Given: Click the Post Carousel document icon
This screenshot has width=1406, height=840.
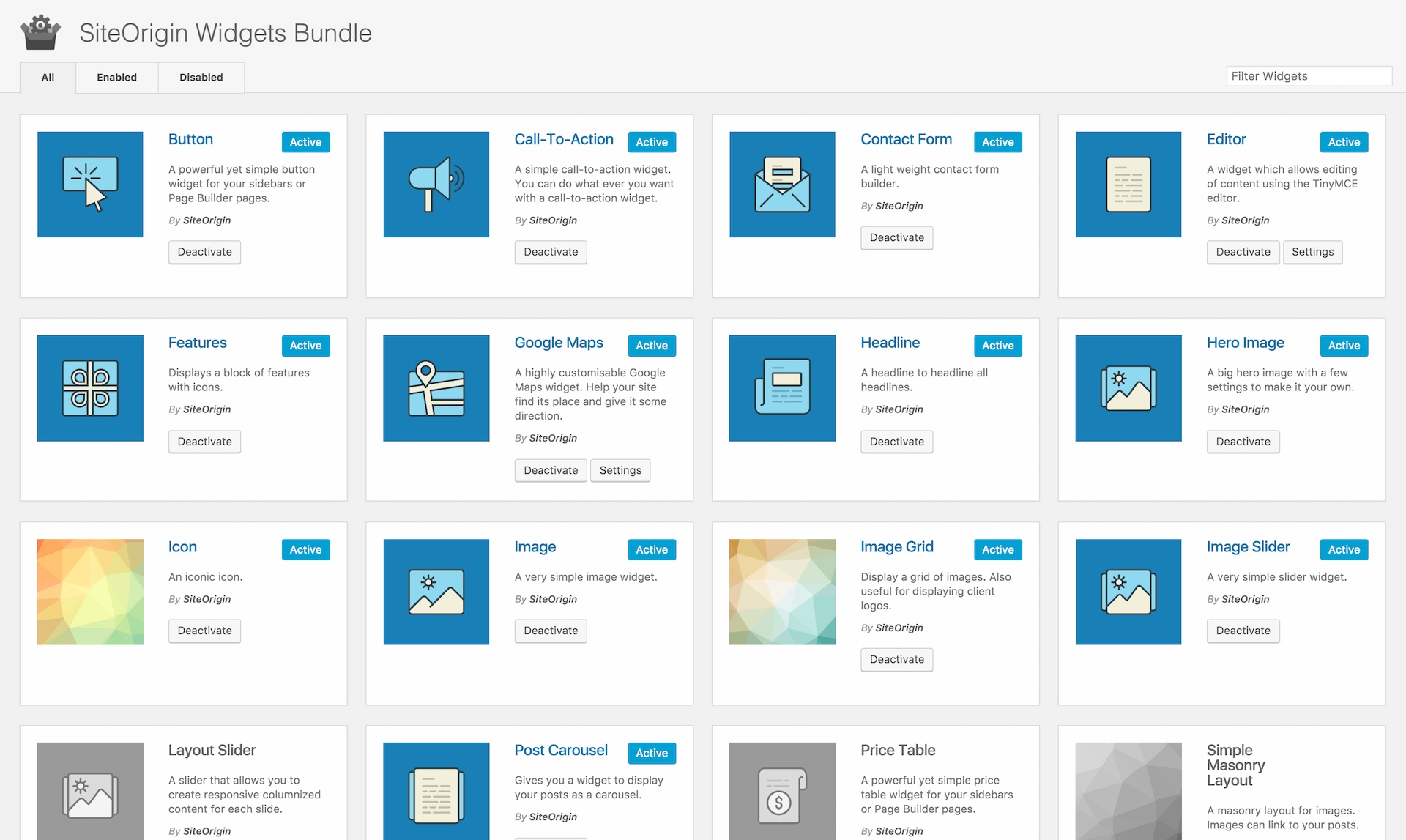Looking at the screenshot, I should point(436,792).
